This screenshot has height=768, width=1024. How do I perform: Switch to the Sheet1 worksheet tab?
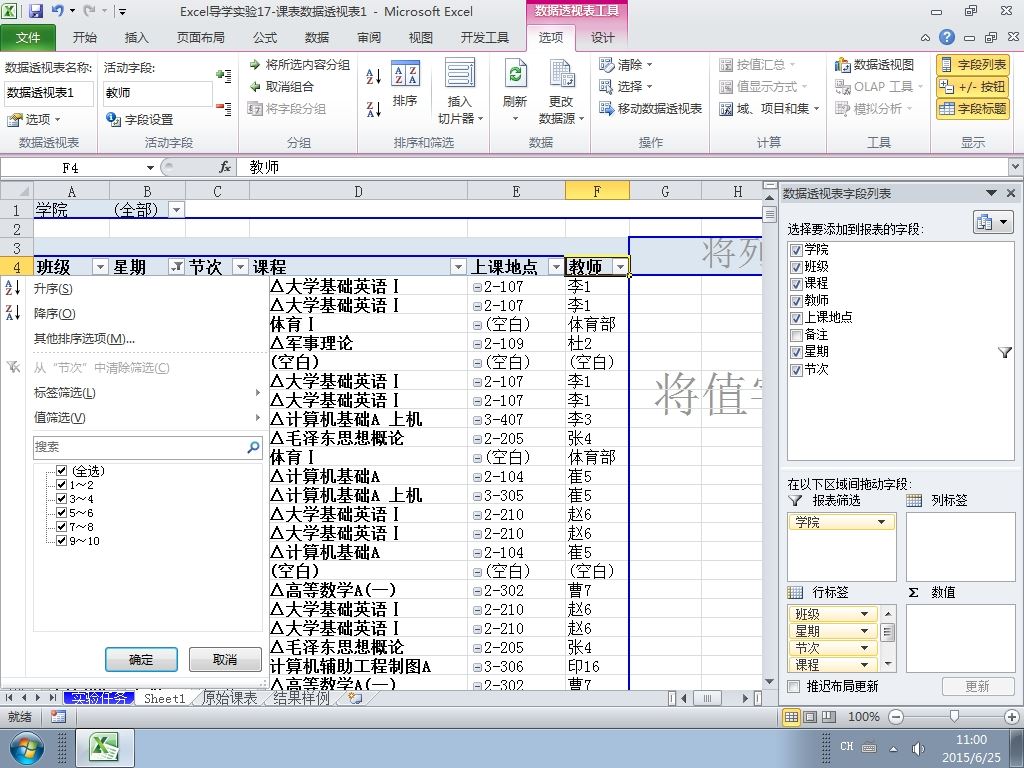pos(165,698)
